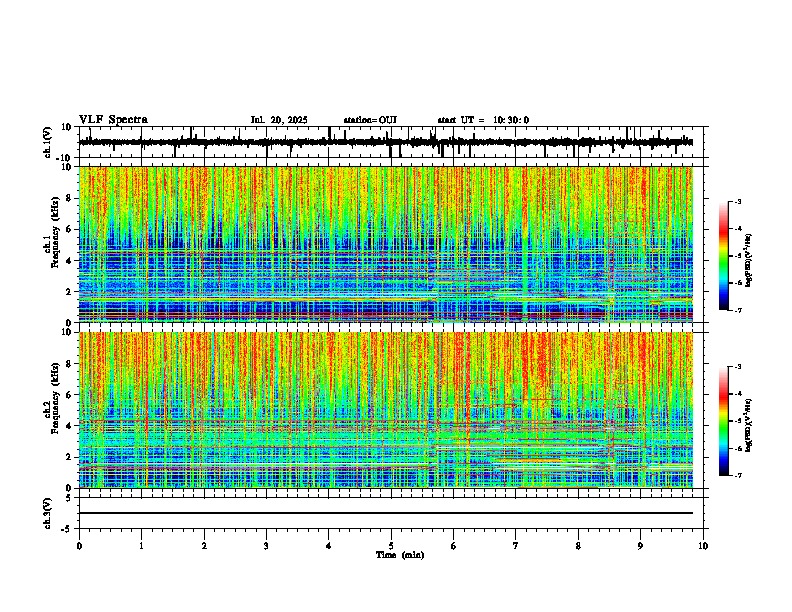
Task: Click time axis tick label "6"
Action: (454, 546)
